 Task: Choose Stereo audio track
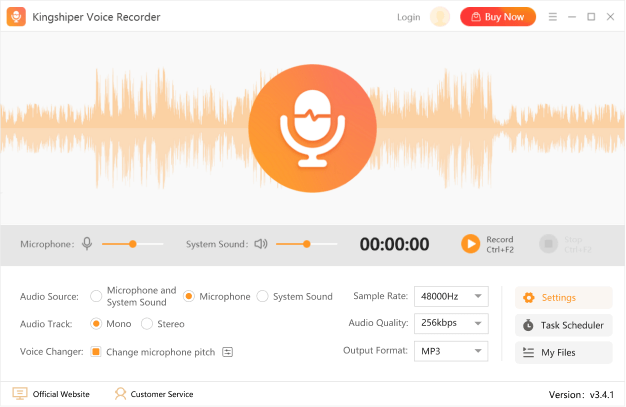coord(147,324)
